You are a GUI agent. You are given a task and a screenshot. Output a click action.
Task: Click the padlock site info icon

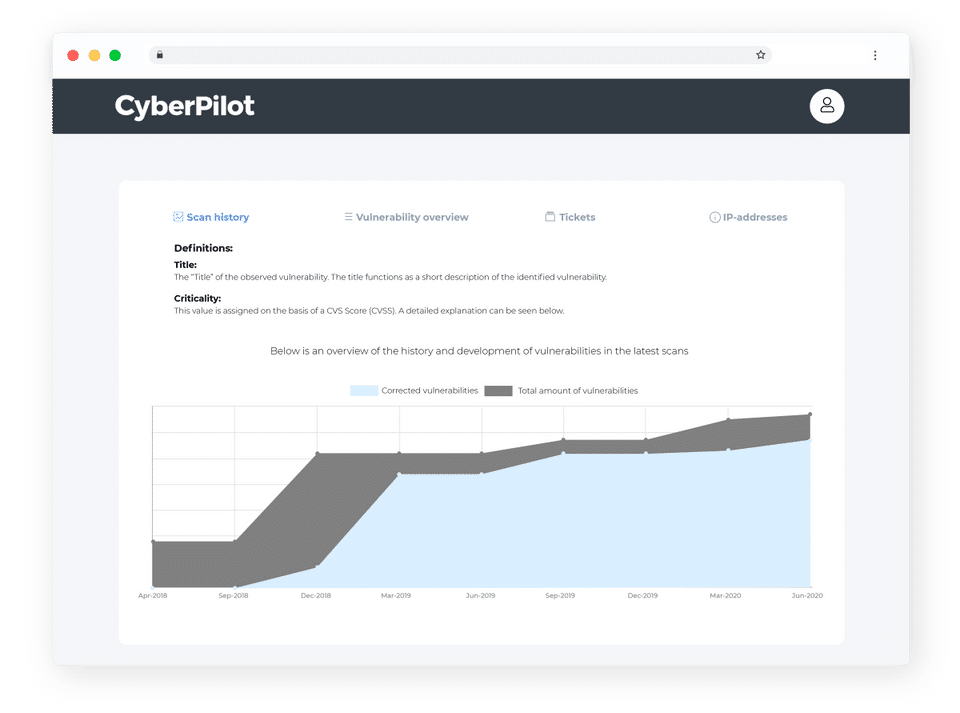click(x=160, y=55)
